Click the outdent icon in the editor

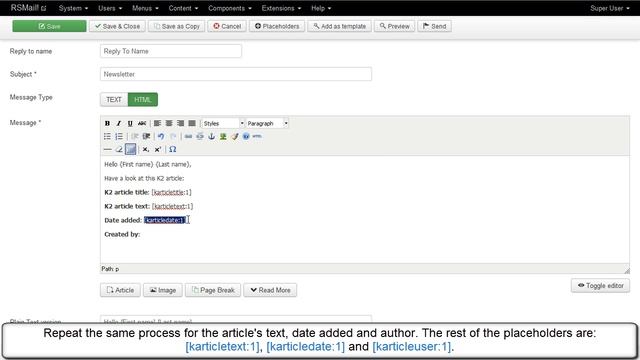135,136
